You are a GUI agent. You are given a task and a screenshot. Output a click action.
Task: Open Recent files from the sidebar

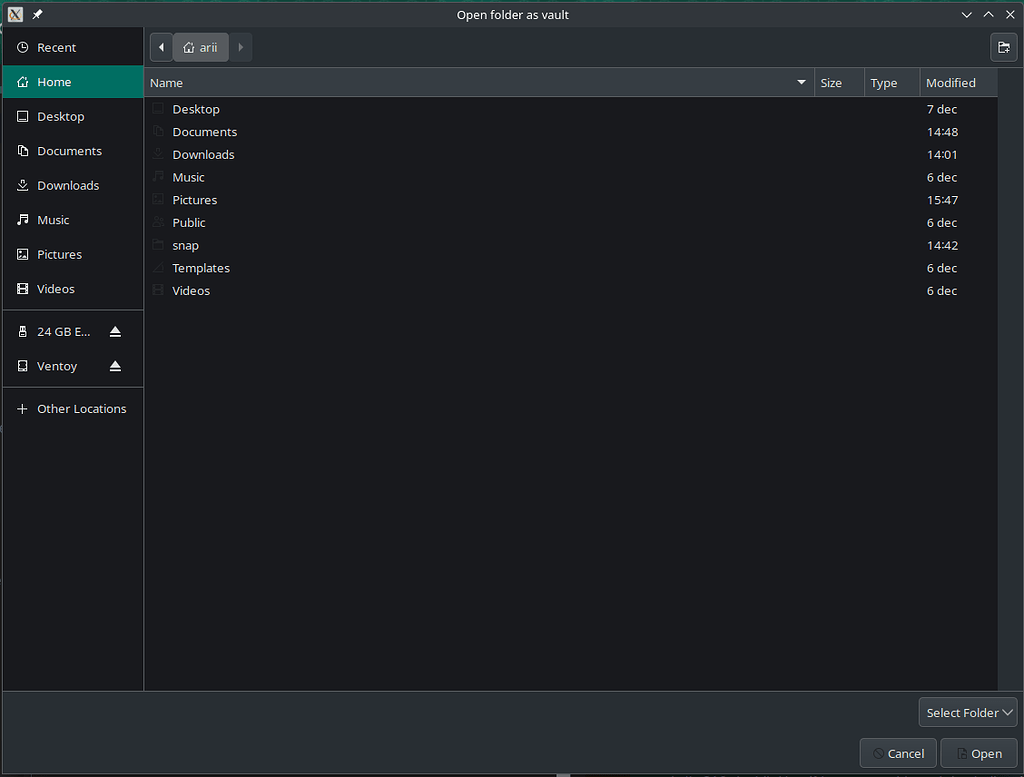click(x=58, y=47)
